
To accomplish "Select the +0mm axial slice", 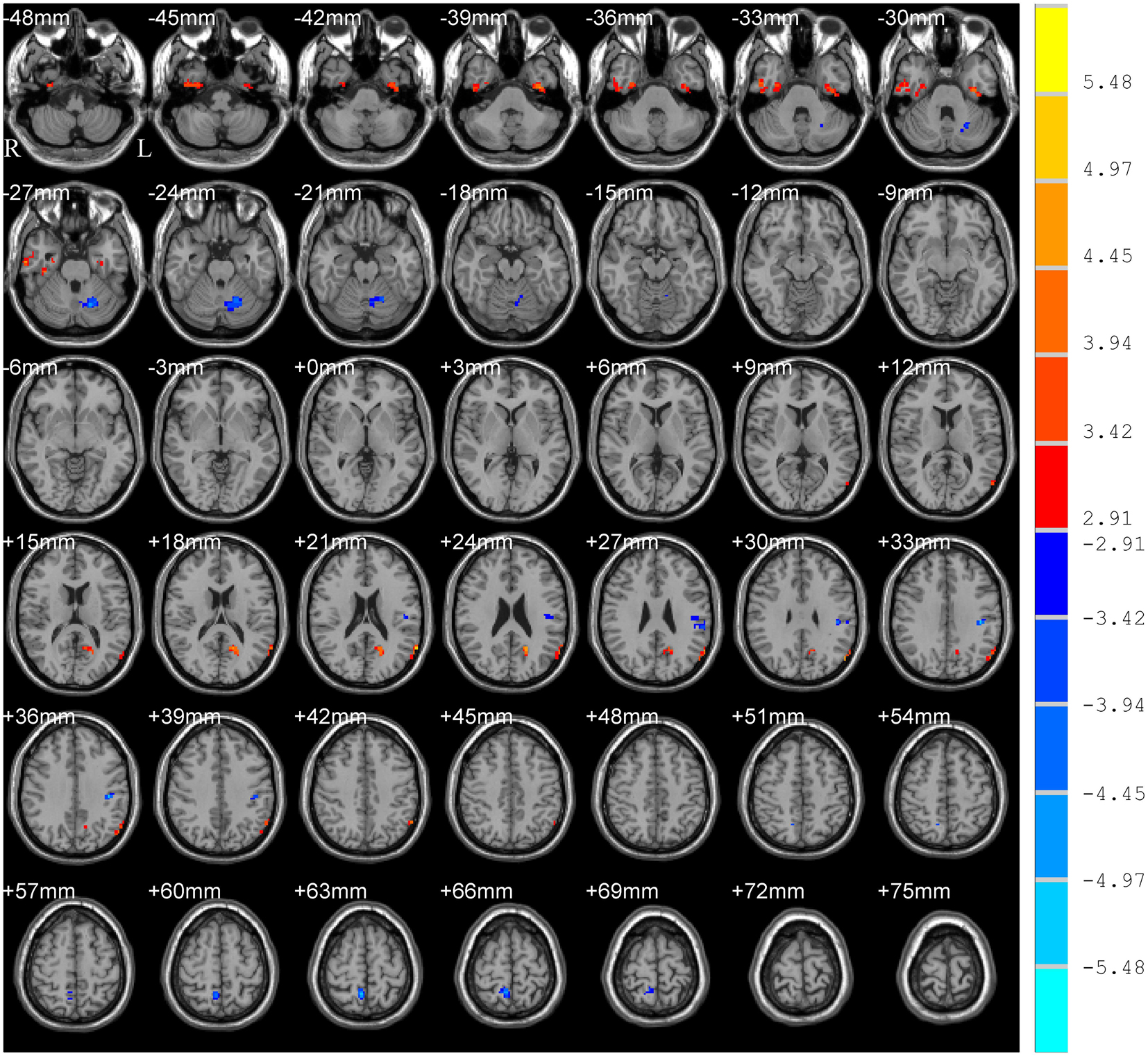I will click(366, 438).
